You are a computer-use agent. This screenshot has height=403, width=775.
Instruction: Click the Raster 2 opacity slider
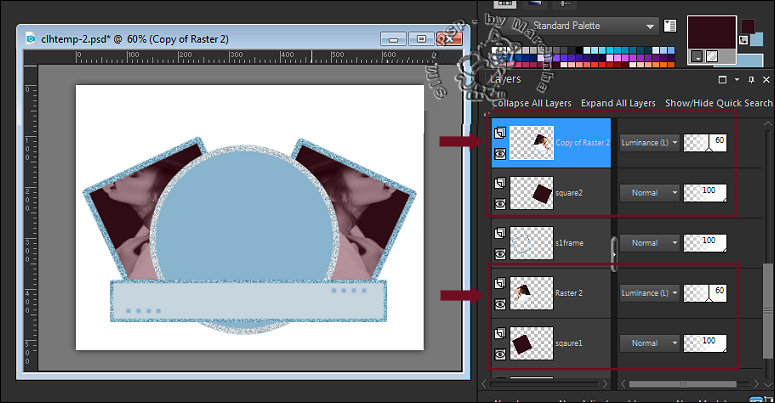point(706,293)
